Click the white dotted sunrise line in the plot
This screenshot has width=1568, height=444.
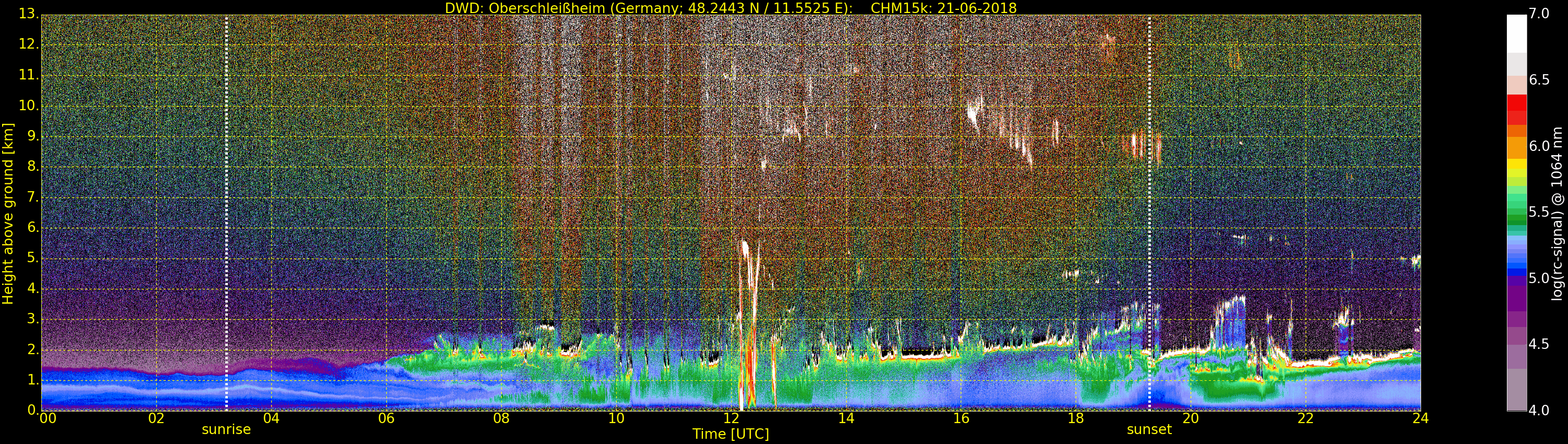click(226, 213)
